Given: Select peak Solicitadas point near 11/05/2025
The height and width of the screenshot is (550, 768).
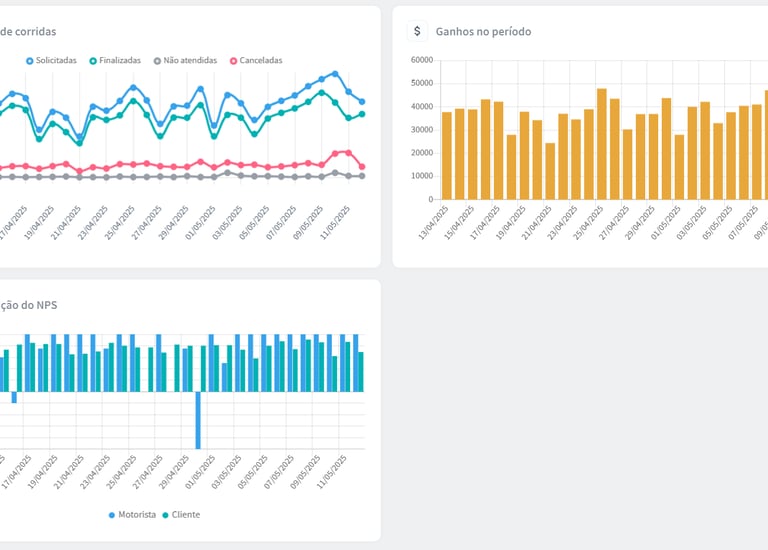Looking at the screenshot, I should (335, 74).
